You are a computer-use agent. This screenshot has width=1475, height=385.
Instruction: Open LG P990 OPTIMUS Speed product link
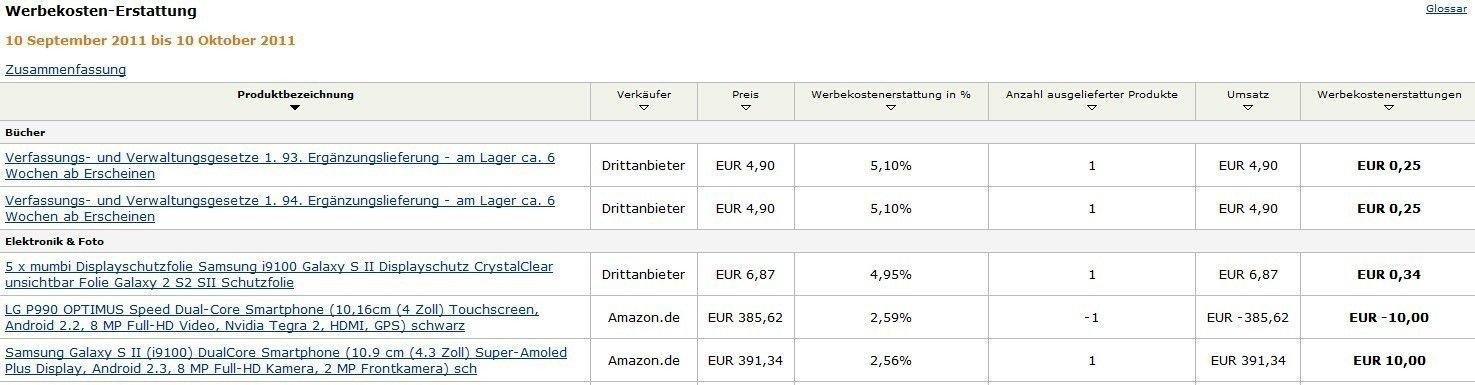272,318
